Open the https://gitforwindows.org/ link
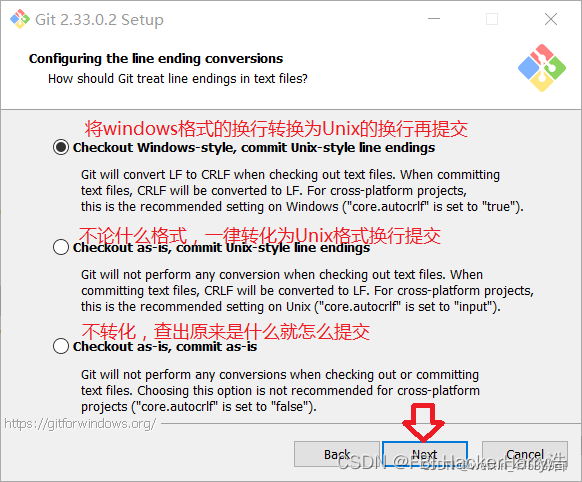Screen dimensions: 582x482 80,423
